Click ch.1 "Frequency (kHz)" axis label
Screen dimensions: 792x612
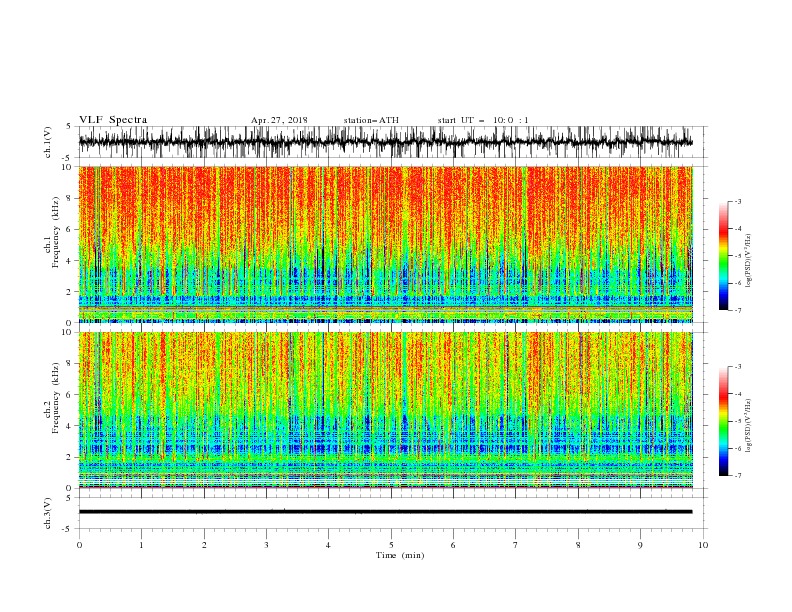pyautogui.click(x=56, y=233)
